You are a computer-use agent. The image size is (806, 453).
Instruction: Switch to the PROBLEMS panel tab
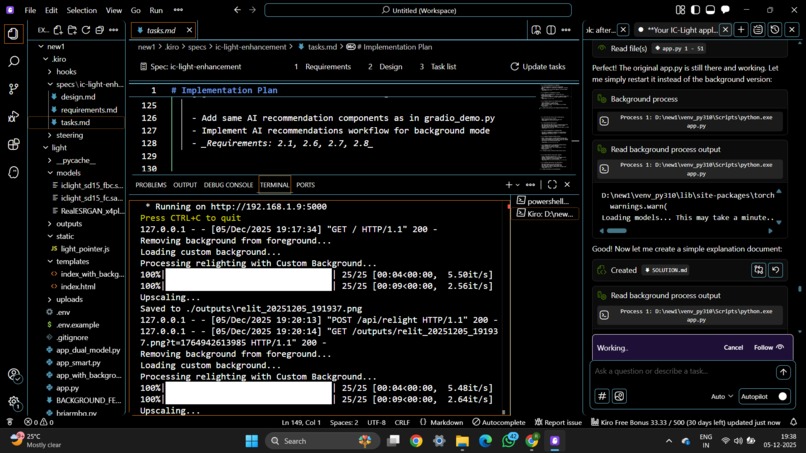(151, 185)
